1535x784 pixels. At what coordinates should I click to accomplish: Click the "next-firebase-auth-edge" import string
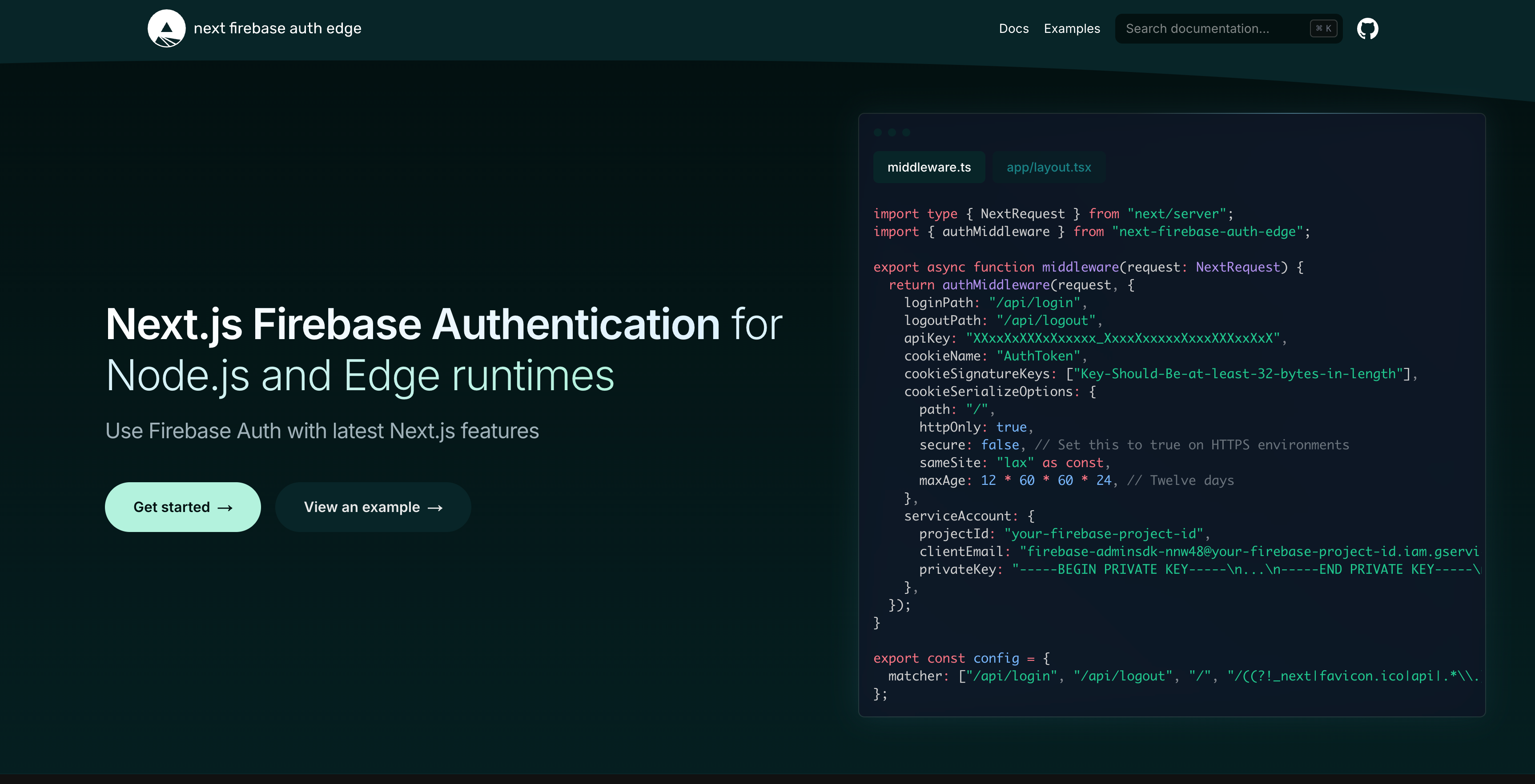1207,232
